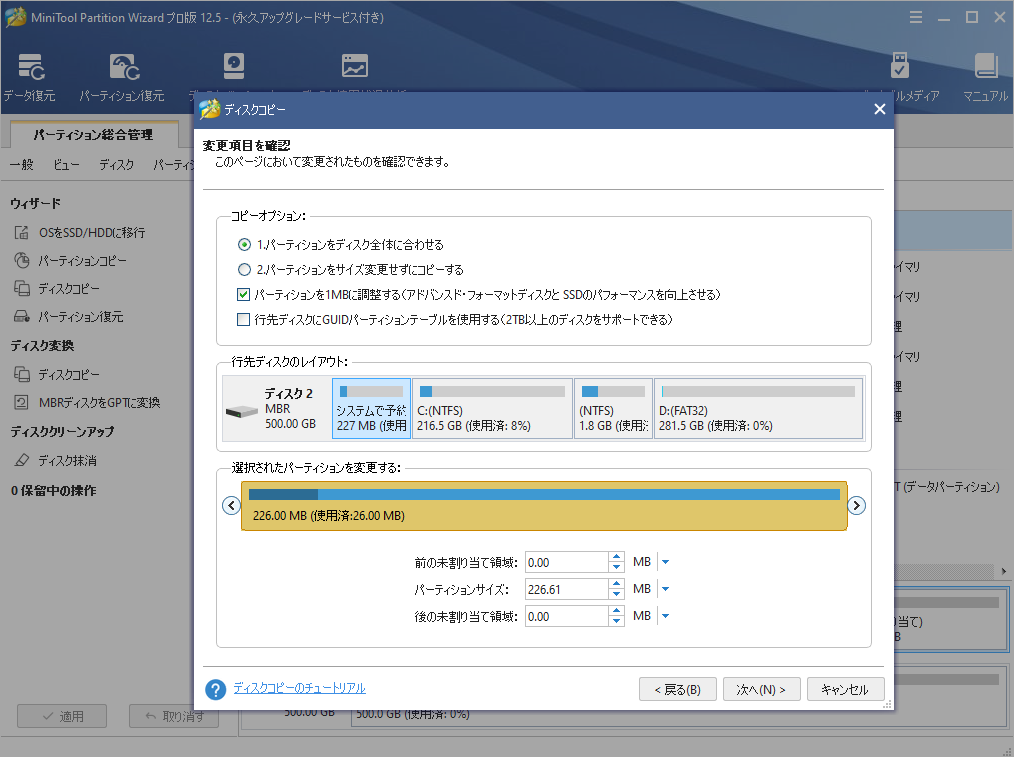Click the キャンセル button
This screenshot has width=1014, height=757.
point(845,689)
